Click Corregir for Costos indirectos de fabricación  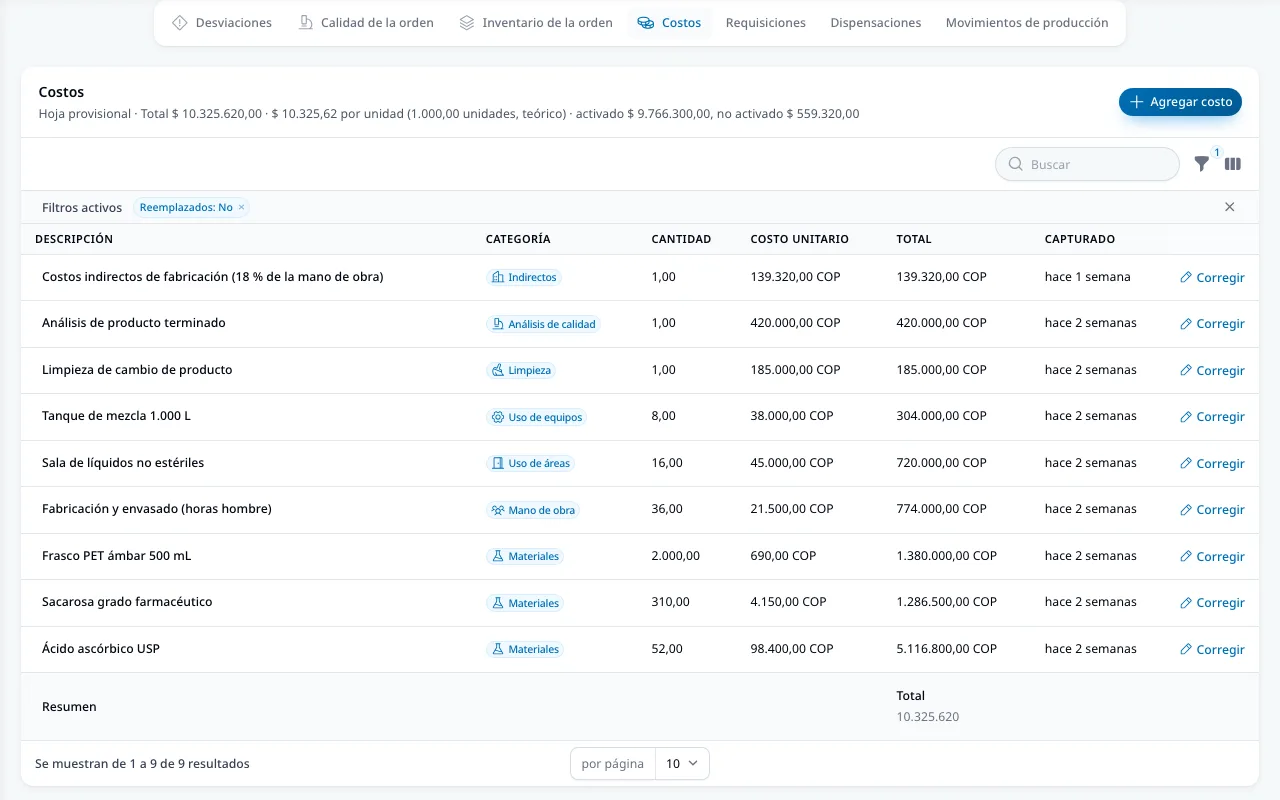pos(1212,278)
